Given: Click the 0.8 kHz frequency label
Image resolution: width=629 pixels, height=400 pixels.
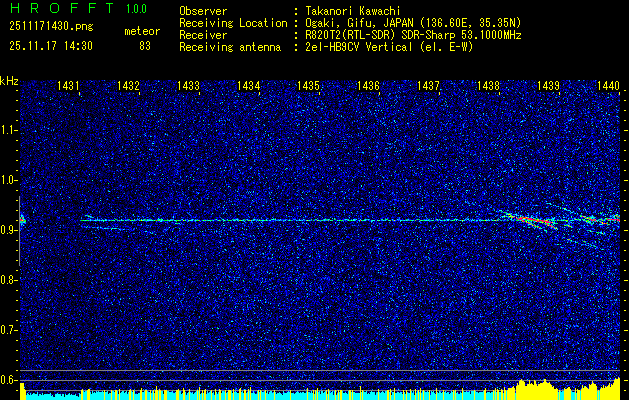Looking at the screenshot, I should [8, 280].
